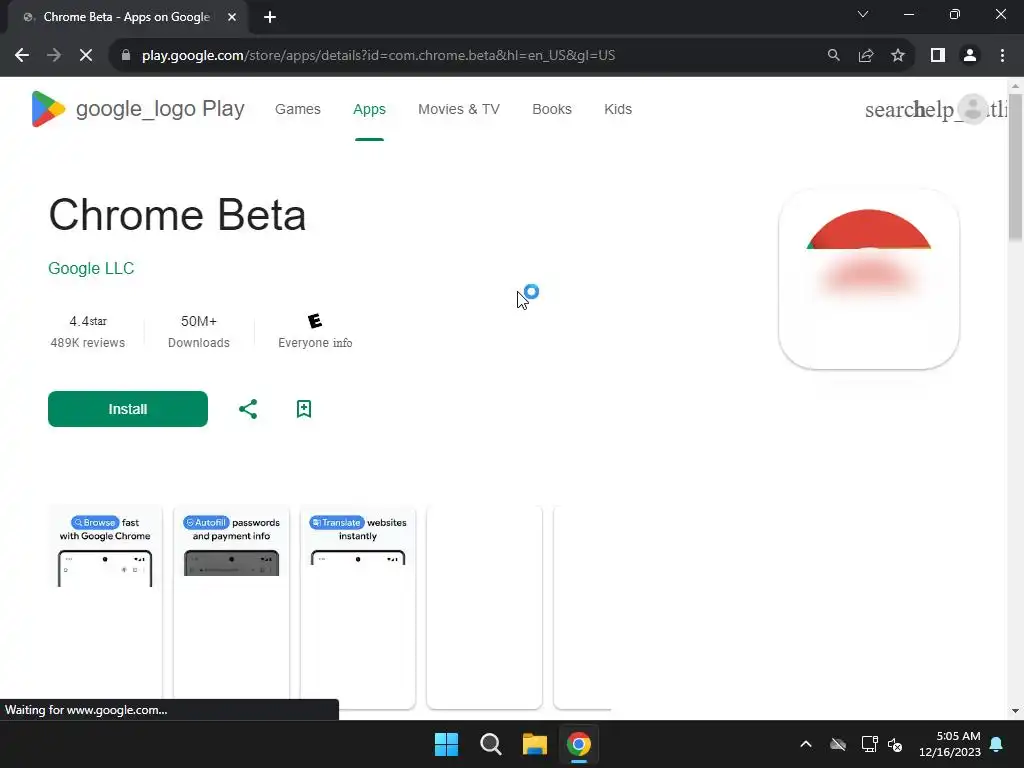
Task: Click the Everyone rating E icon
Action: point(315,321)
